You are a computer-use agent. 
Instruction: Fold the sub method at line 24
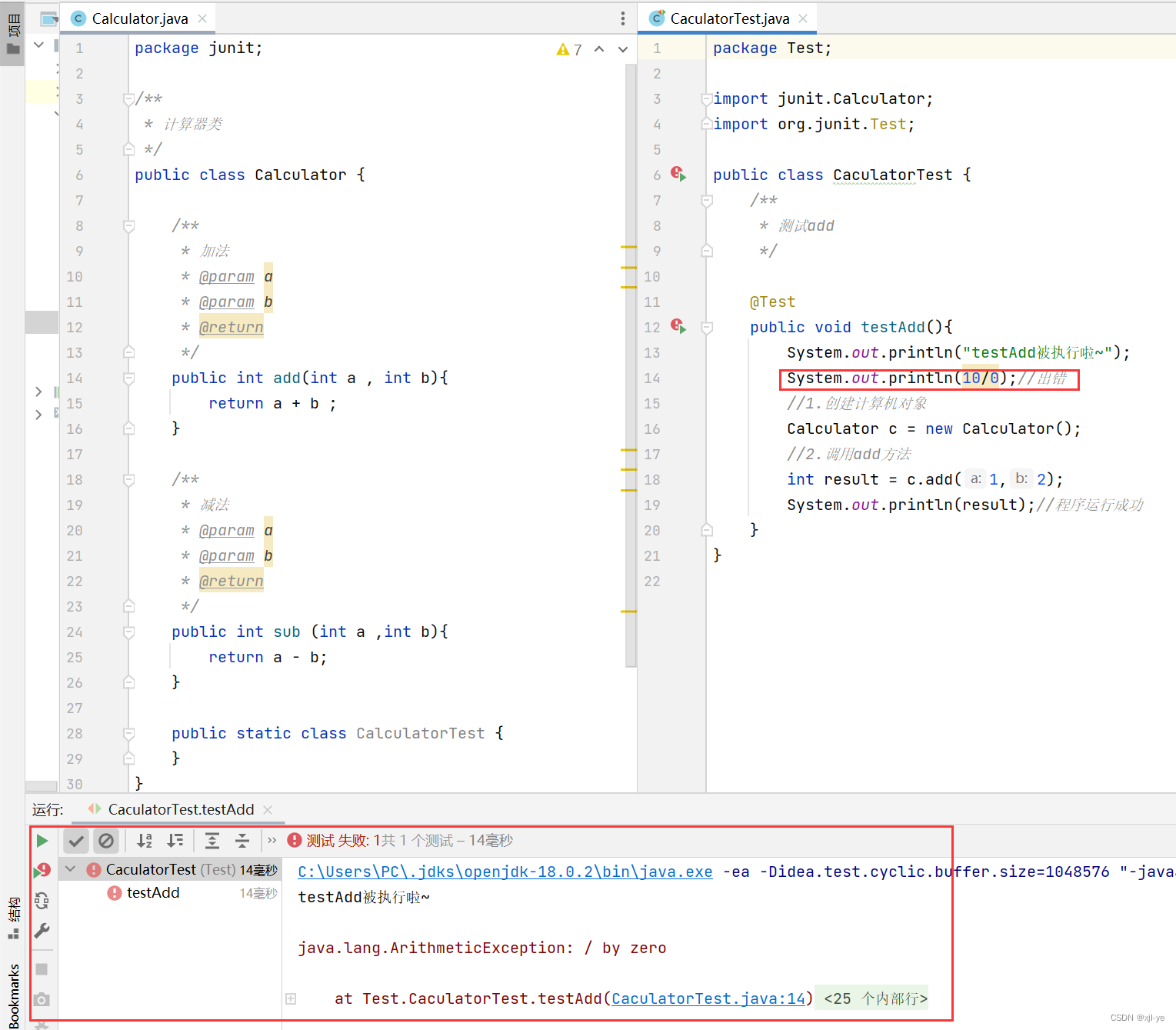[x=128, y=632]
